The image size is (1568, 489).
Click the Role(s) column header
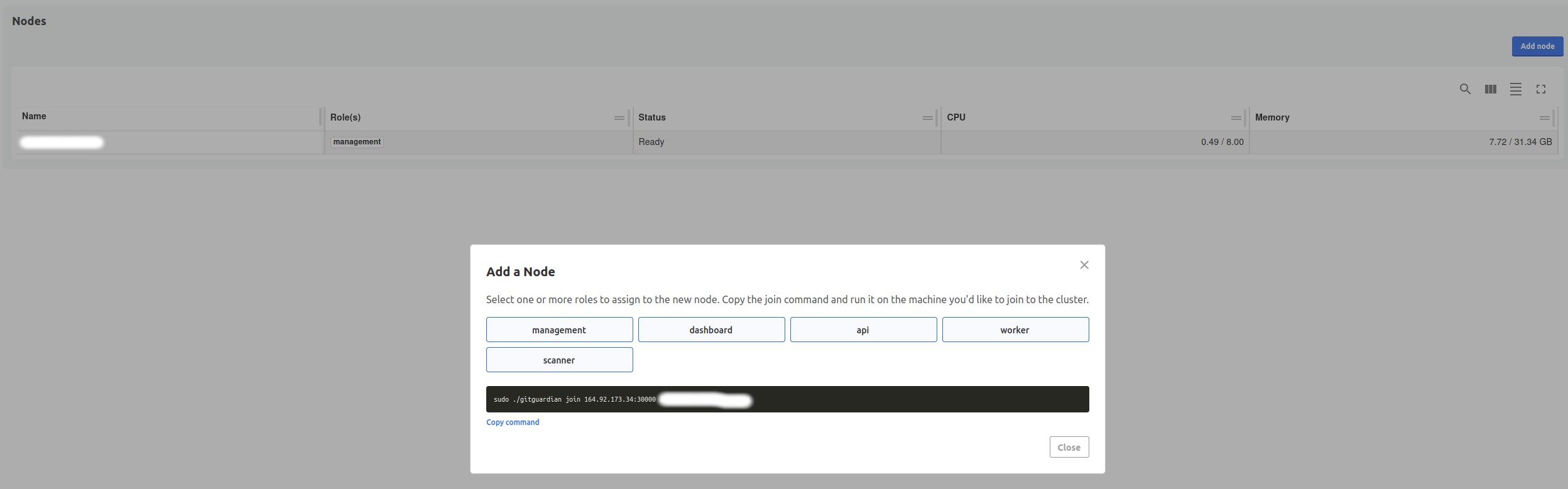(x=346, y=117)
